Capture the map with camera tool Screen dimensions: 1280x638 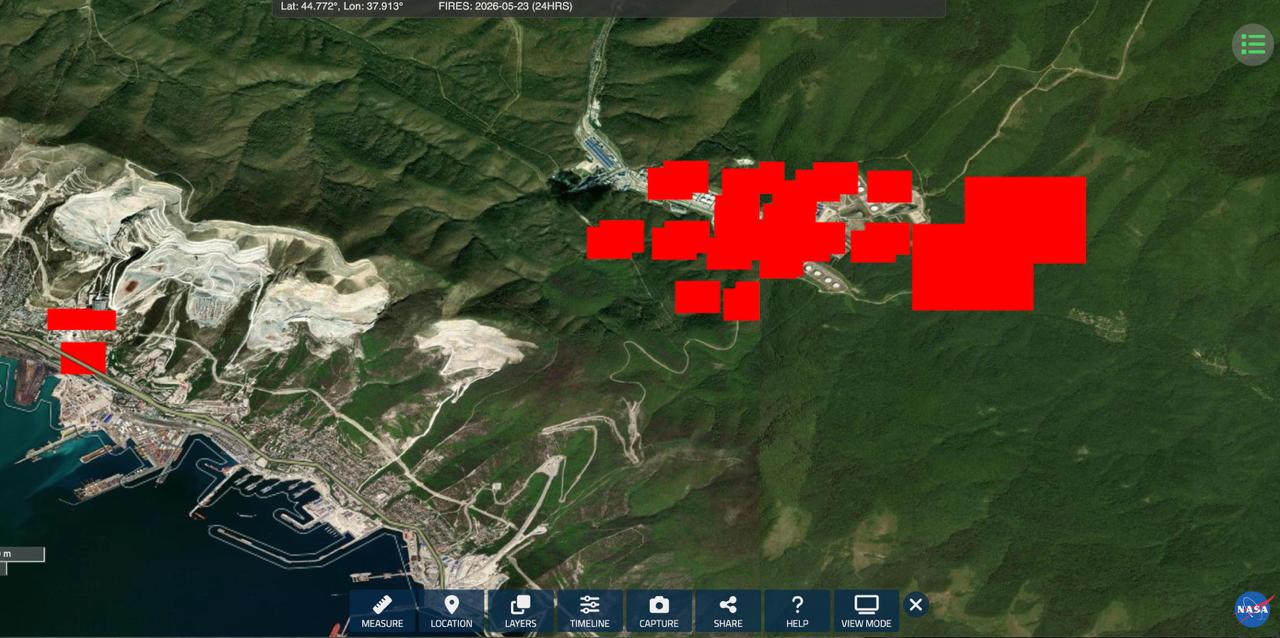click(x=659, y=611)
